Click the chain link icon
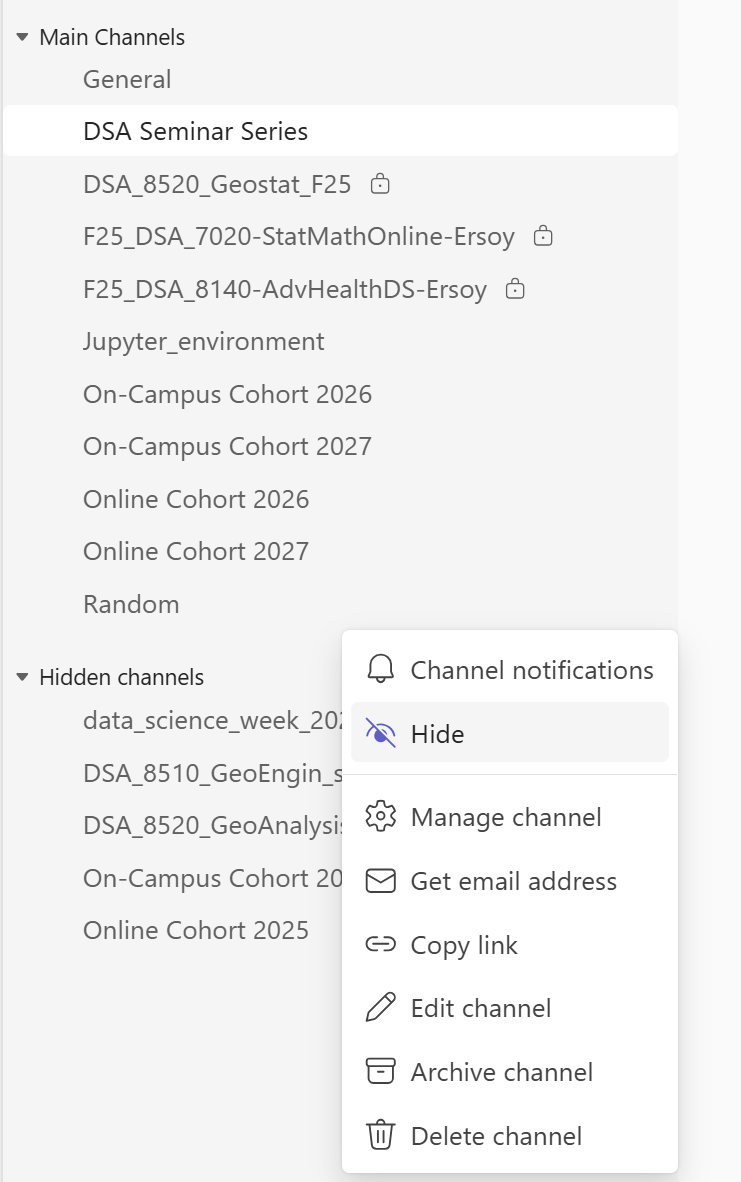 pos(381,944)
